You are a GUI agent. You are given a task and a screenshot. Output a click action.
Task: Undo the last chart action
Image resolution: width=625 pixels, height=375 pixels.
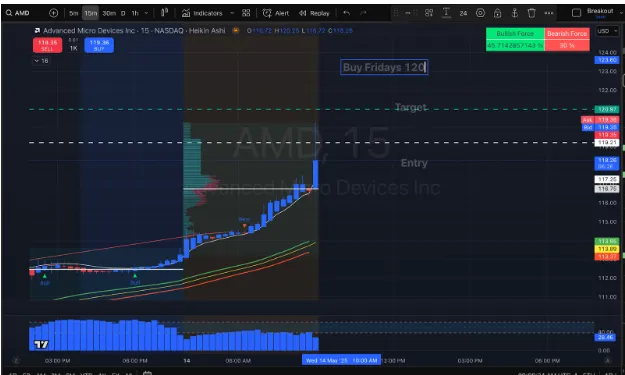tap(346, 13)
